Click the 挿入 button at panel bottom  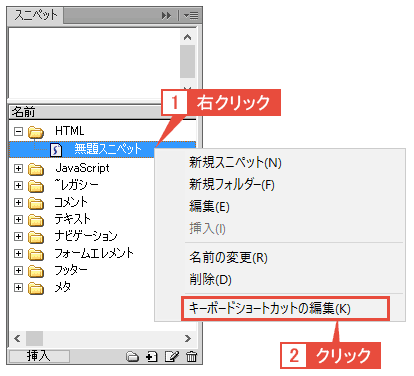click(39, 356)
